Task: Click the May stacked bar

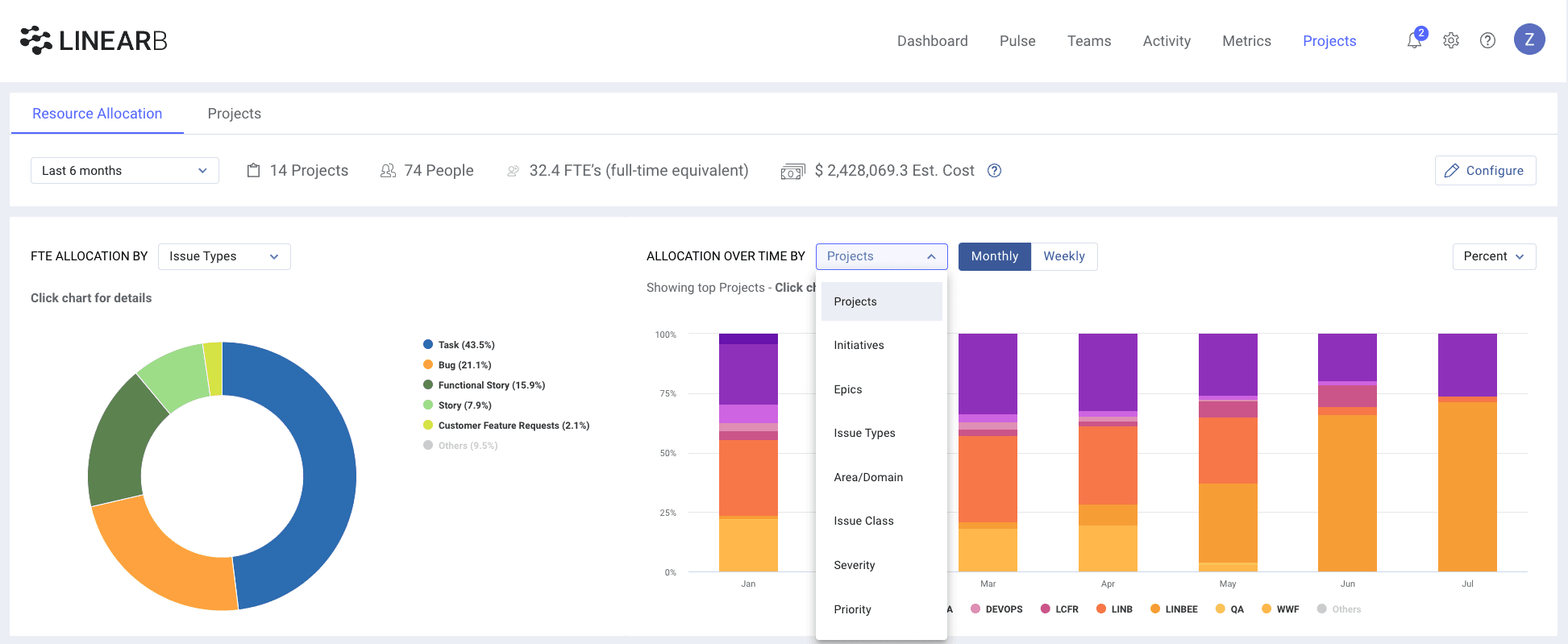Action: [1228, 452]
